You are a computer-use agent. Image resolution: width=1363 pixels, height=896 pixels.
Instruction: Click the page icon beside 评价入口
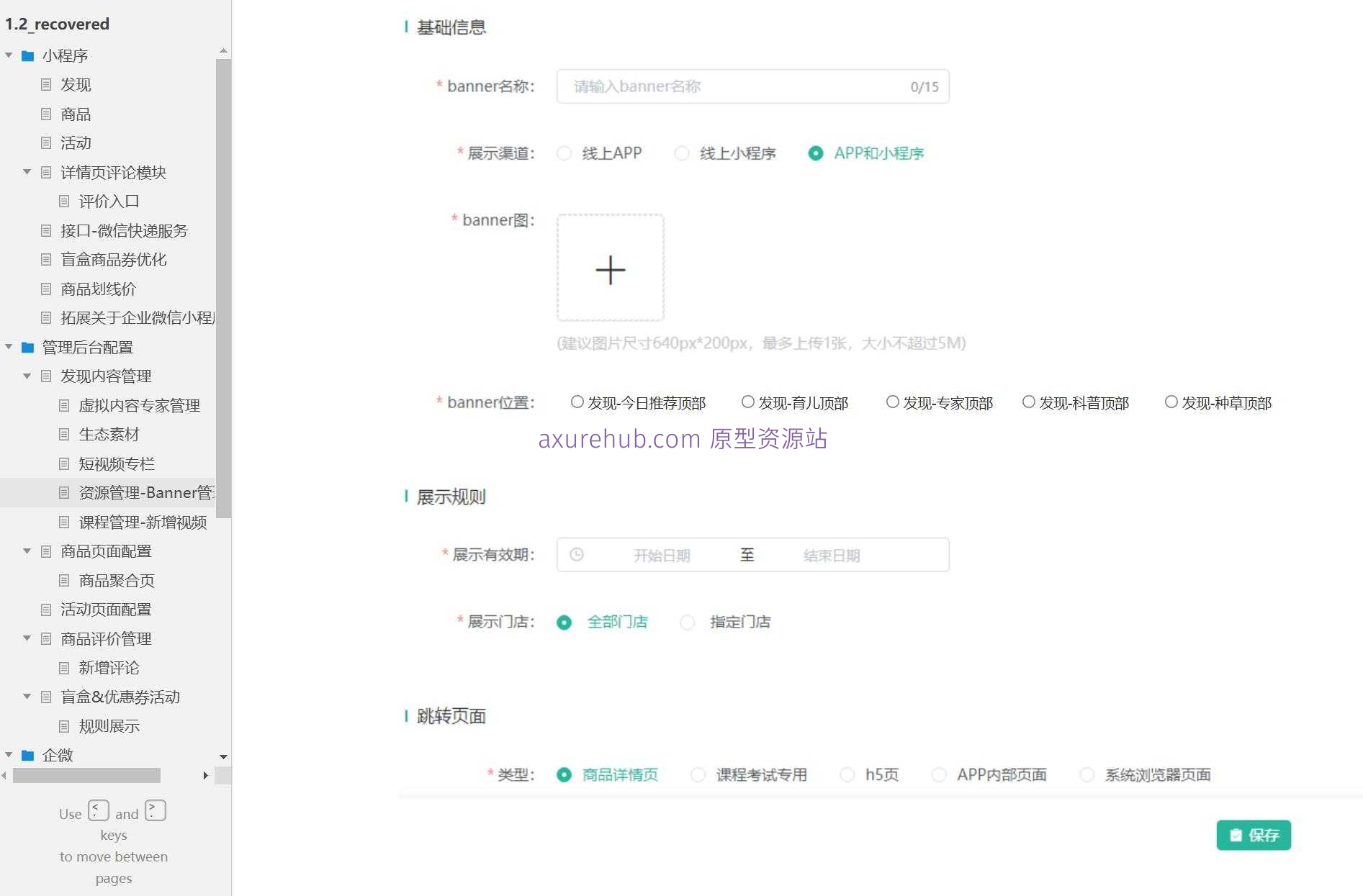click(x=65, y=202)
